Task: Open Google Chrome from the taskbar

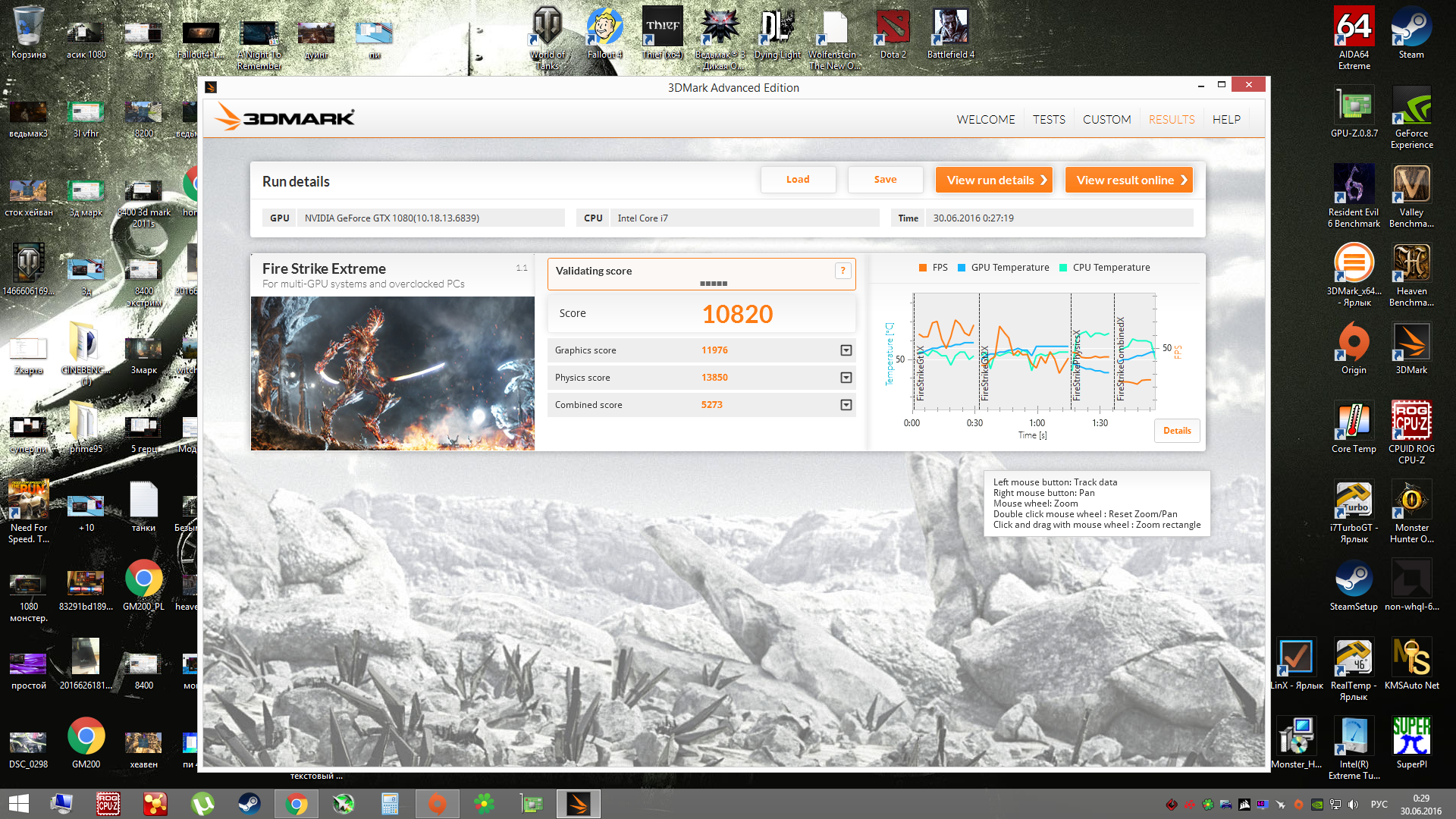Action: pos(296,804)
